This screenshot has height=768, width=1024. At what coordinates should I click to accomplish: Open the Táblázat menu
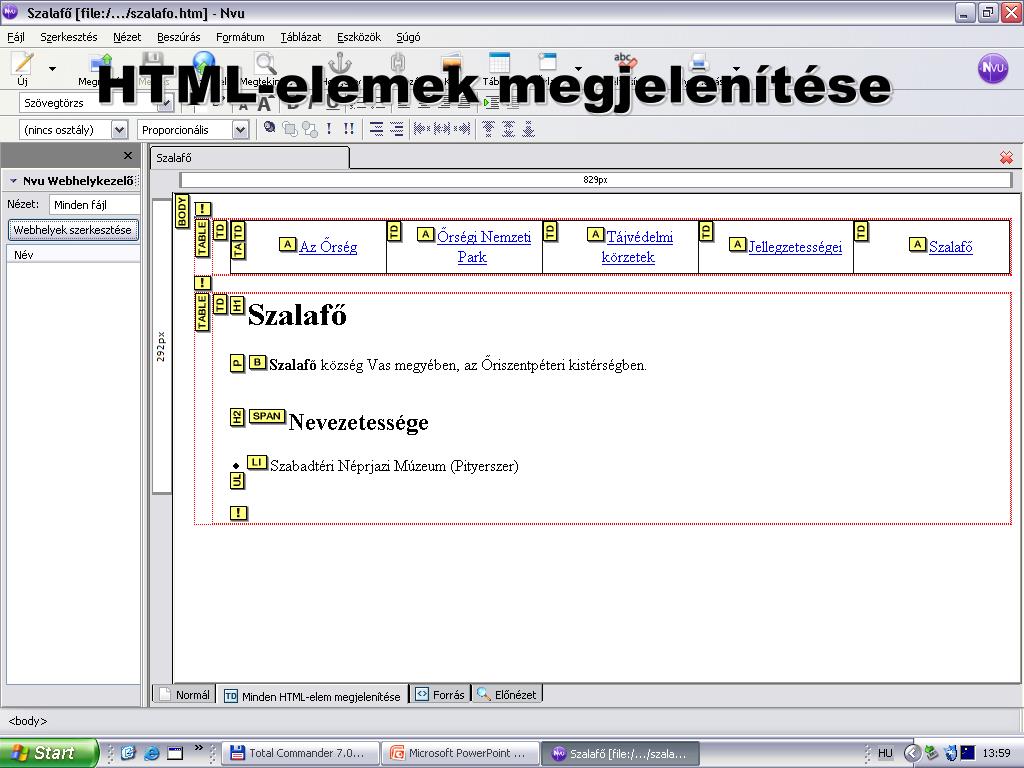(300, 37)
